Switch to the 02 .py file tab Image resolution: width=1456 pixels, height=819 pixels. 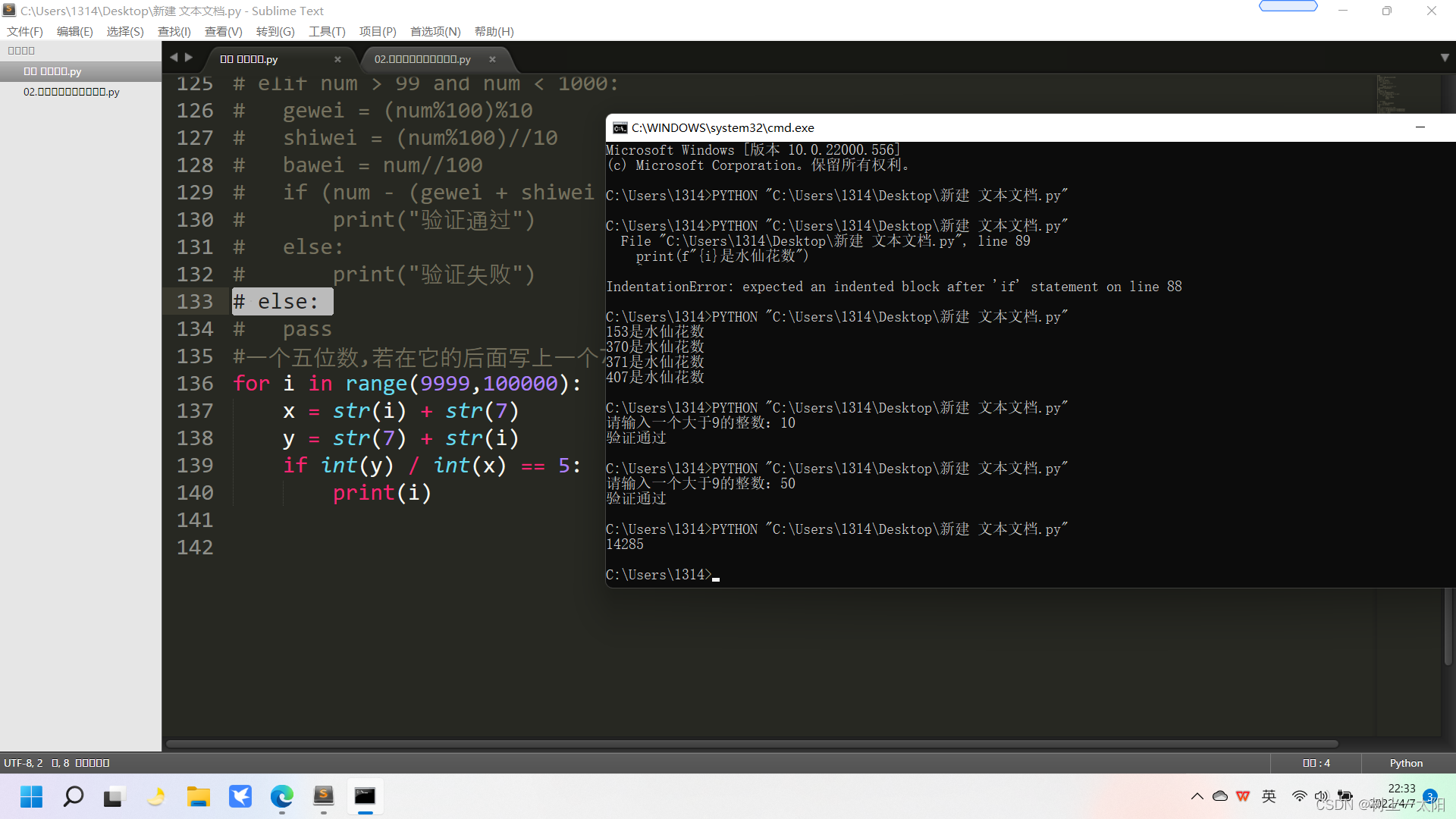click(422, 59)
